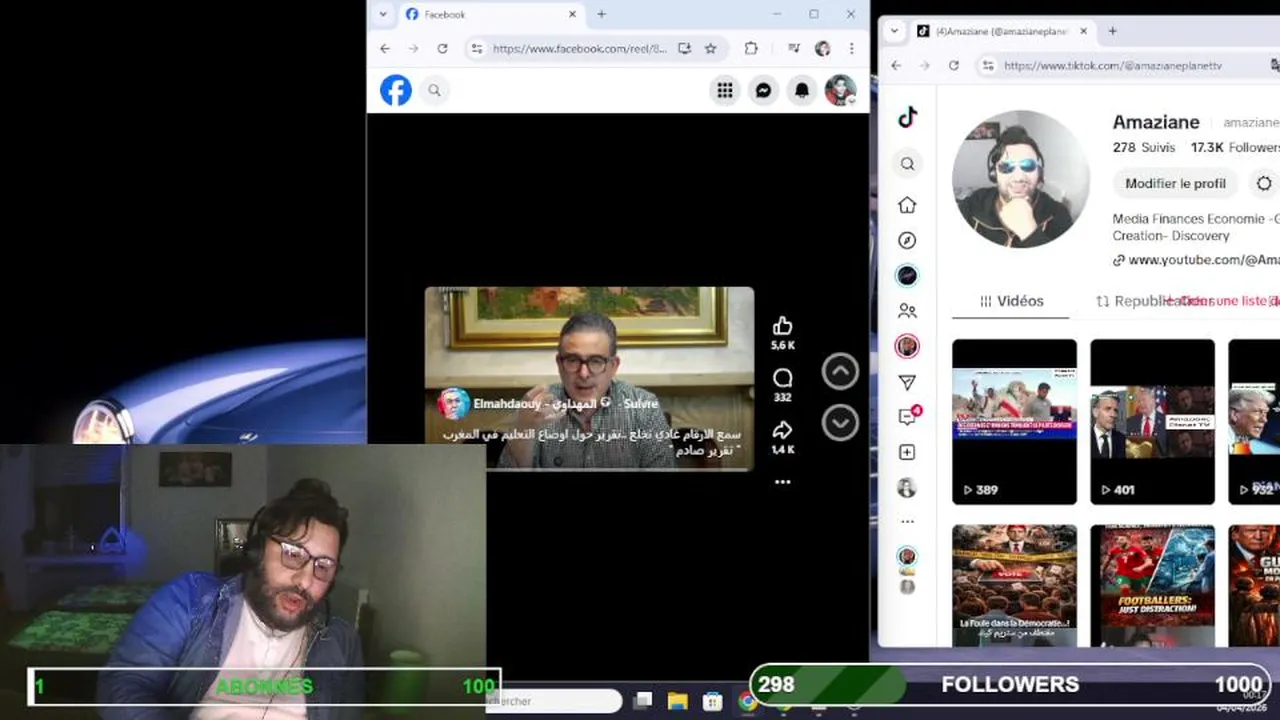Open TikTok upload plus icon

coord(907,452)
